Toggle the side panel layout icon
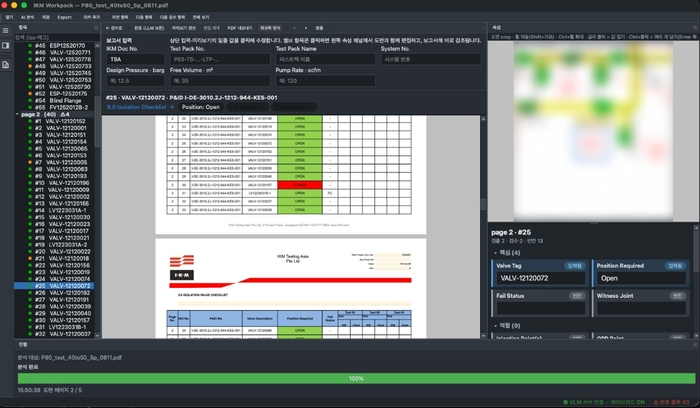The width and height of the screenshot is (700, 408). (x=5, y=46)
